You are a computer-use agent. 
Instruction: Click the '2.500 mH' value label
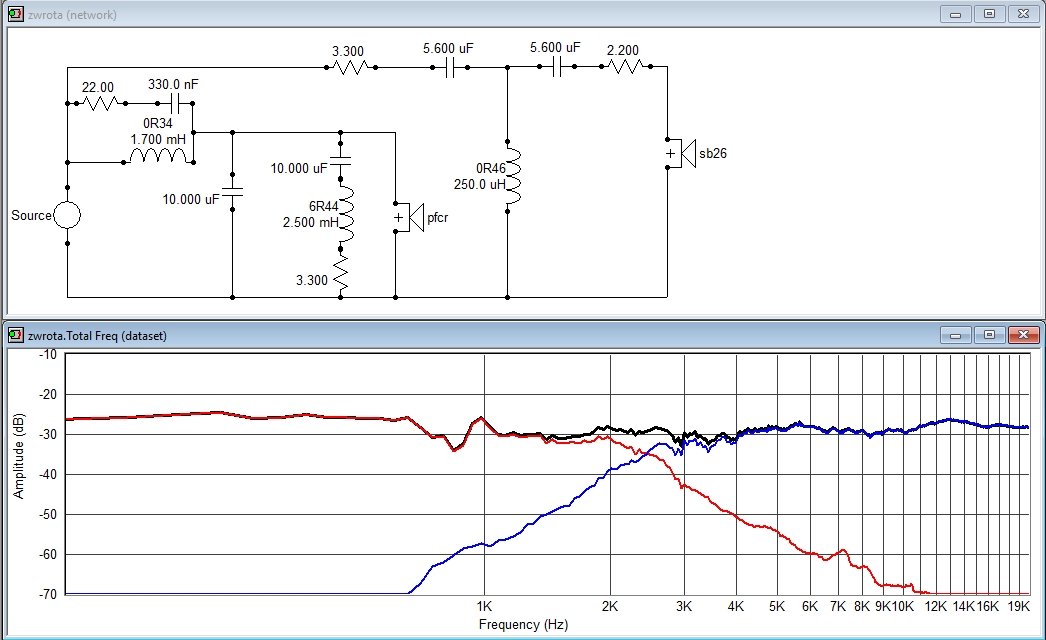tap(310, 222)
